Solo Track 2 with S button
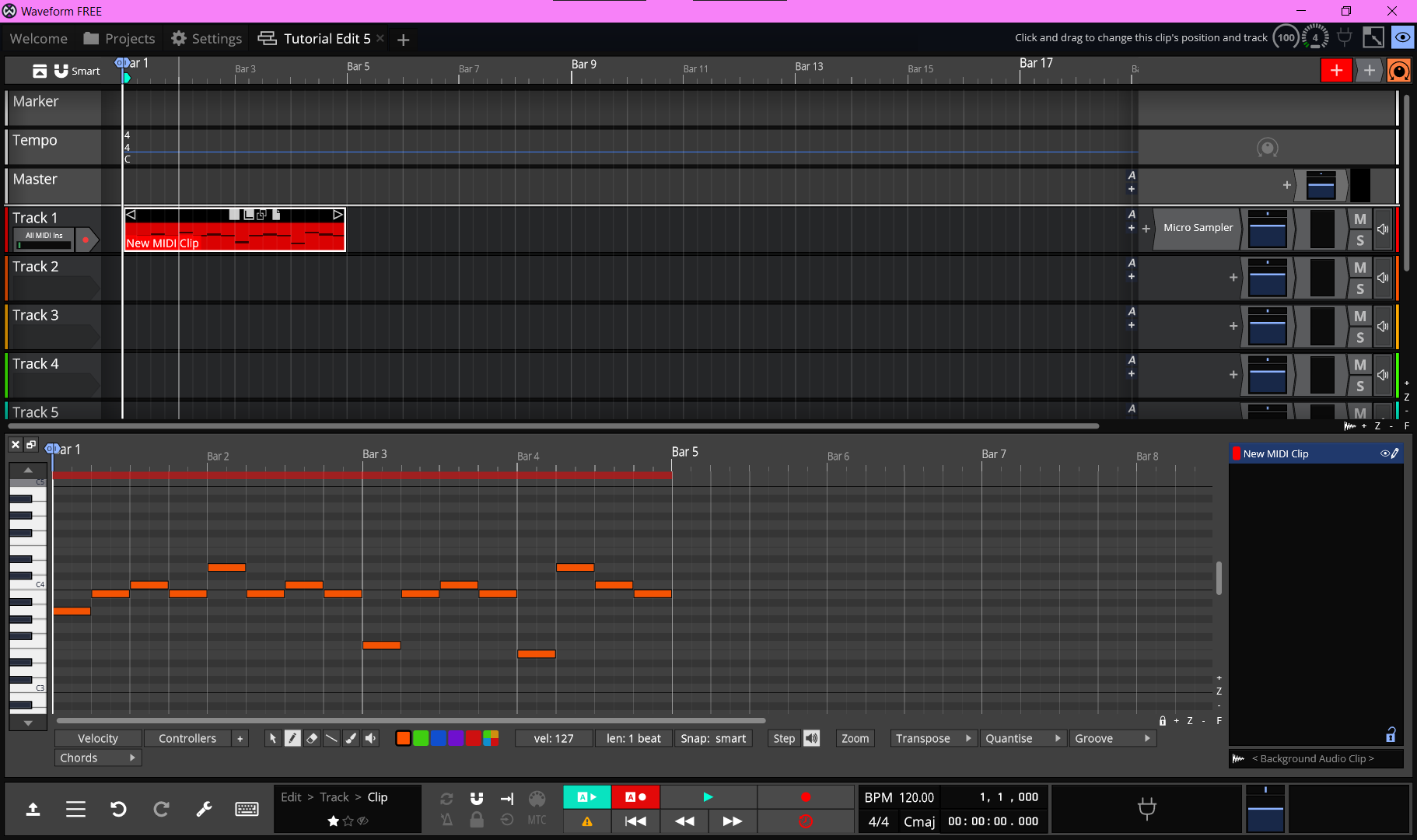1417x840 pixels. [1359, 289]
